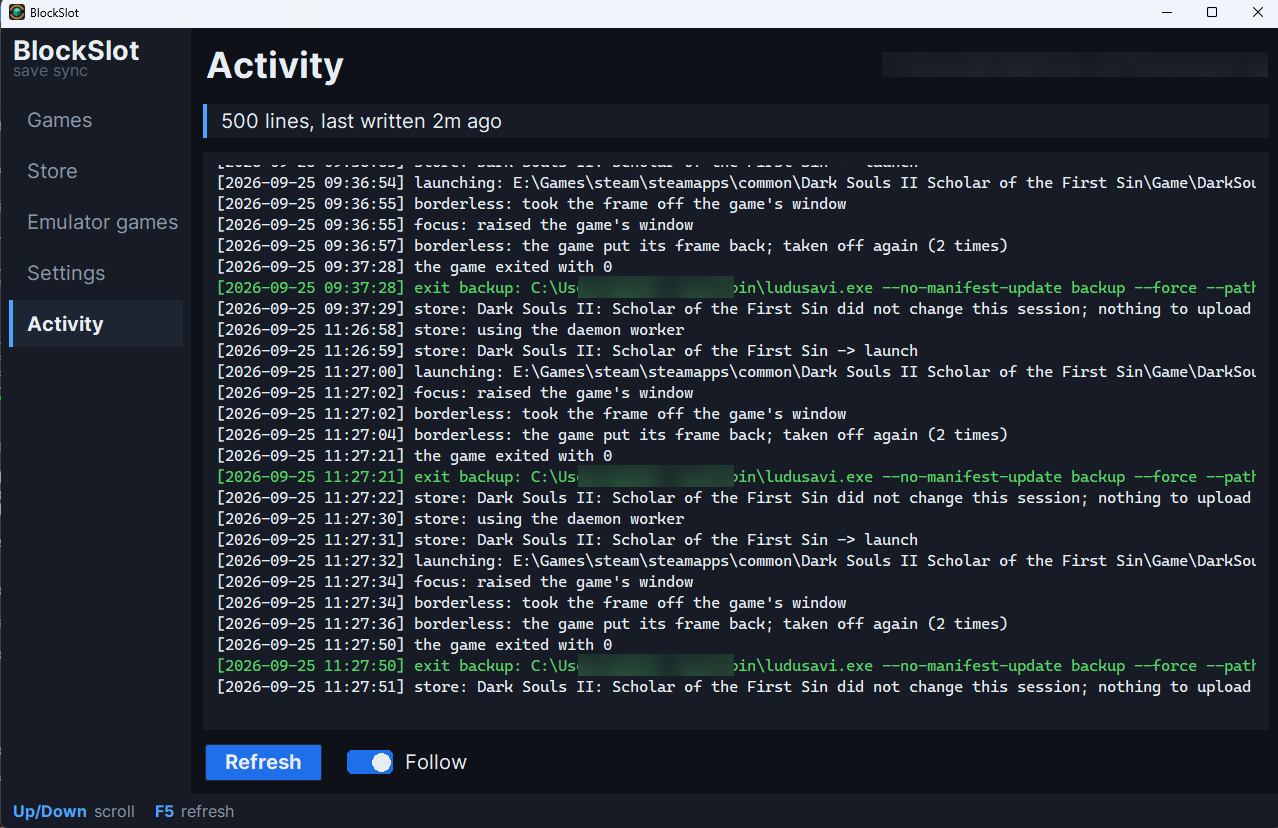Screen dimensions: 1278x828
Task: Select the 11:27:31 store launch log line
Action: [567, 540]
